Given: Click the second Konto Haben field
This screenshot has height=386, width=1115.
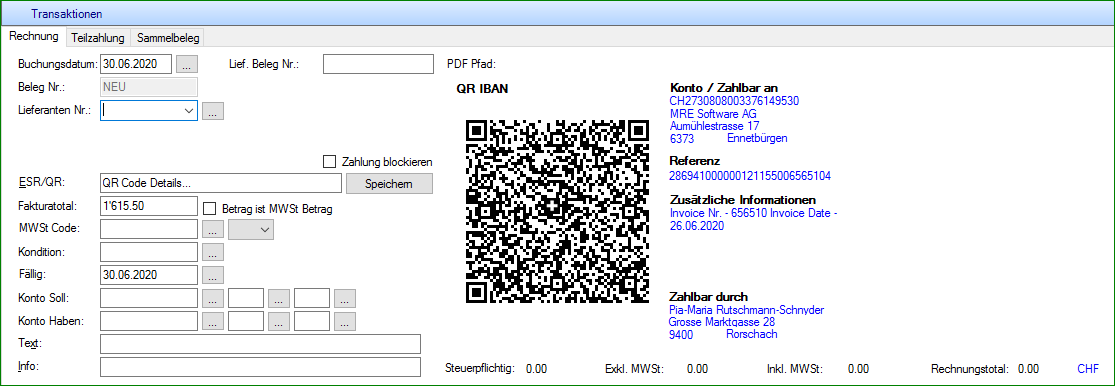Looking at the screenshot, I should click(247, 321).
